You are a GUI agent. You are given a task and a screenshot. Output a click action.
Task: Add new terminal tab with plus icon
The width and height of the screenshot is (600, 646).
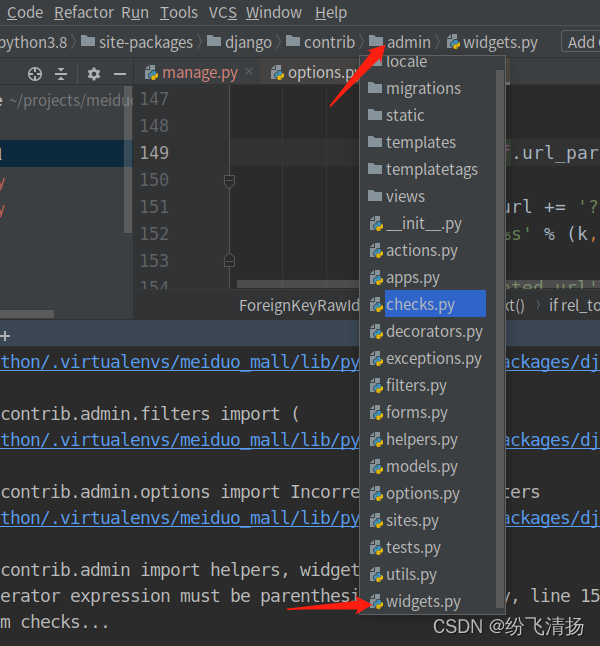[x=5, y=336]
